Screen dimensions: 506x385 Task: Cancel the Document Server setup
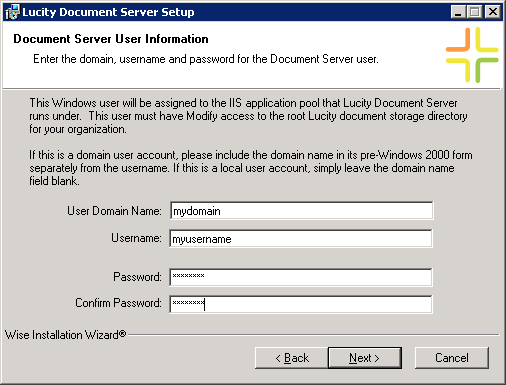coord(452,358)
